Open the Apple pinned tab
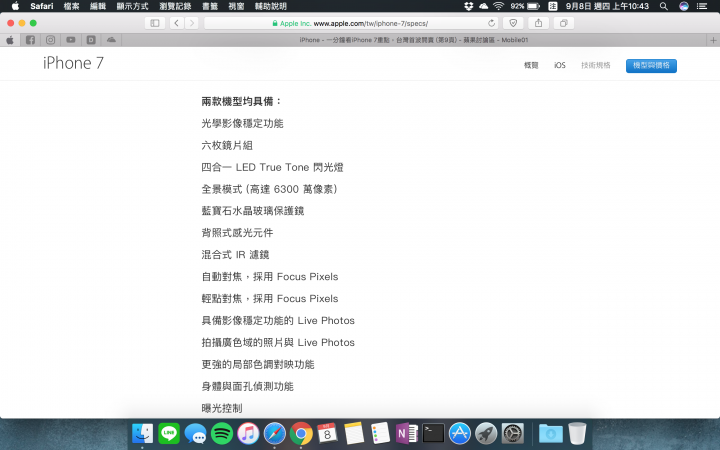 10,40
